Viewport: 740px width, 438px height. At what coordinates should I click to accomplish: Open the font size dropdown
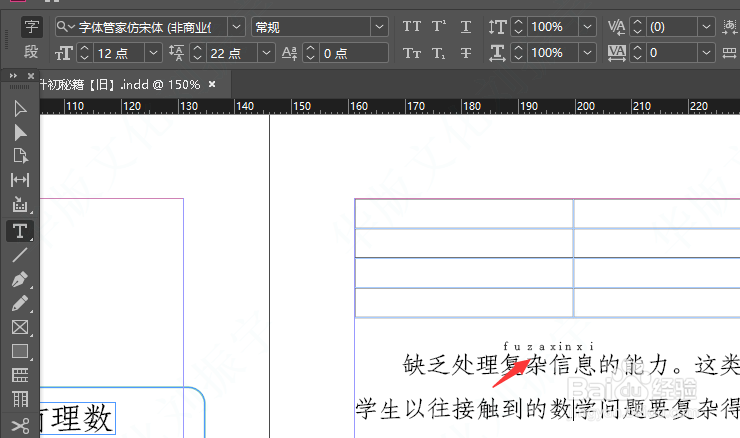click(x=153, y=53)
